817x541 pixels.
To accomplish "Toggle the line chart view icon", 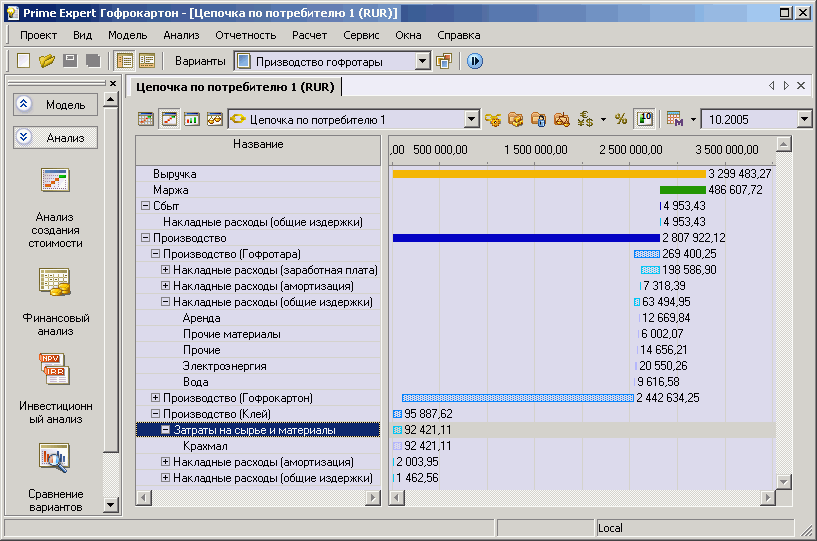I will point(169,119).
